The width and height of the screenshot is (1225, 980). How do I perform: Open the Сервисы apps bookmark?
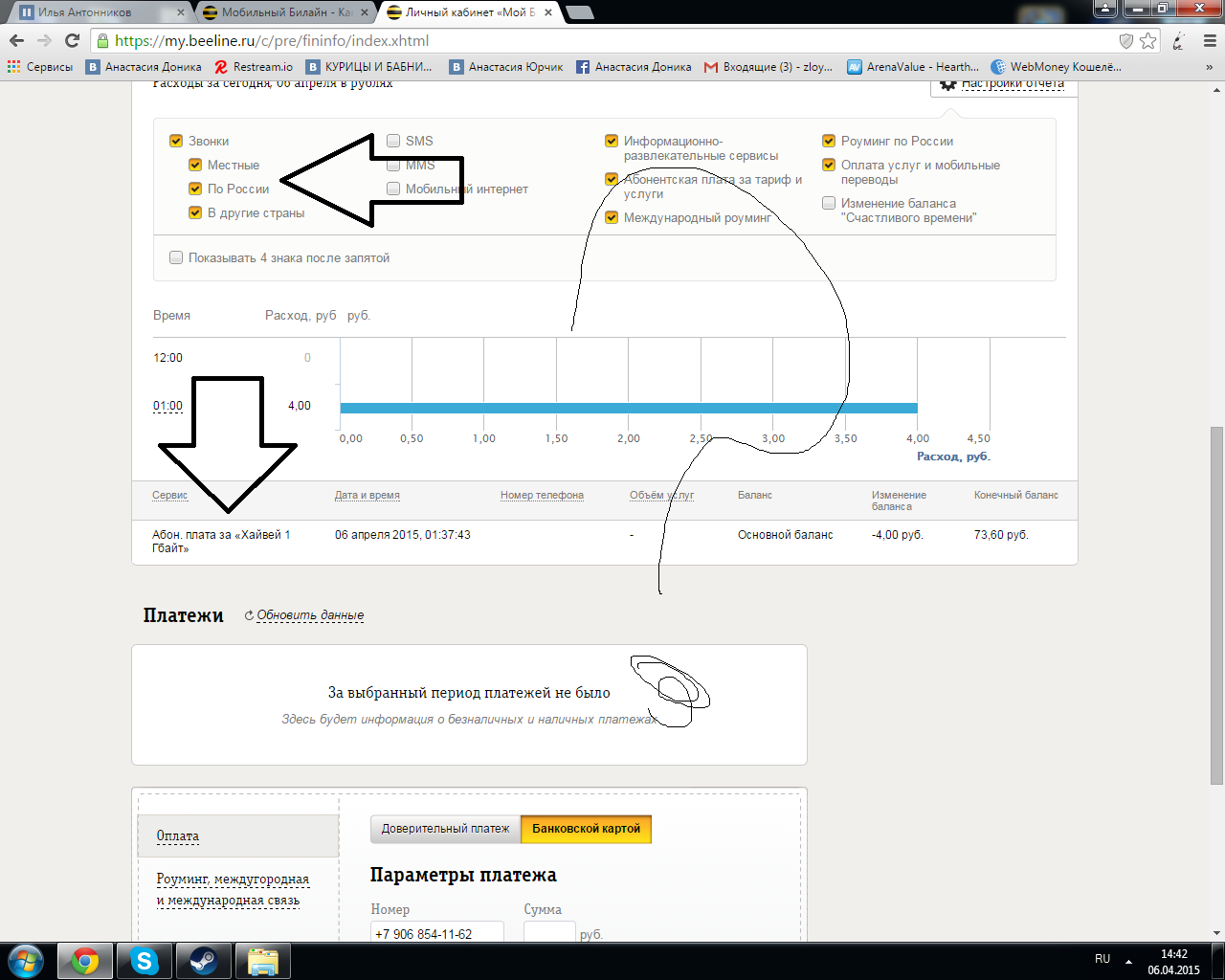40,67
